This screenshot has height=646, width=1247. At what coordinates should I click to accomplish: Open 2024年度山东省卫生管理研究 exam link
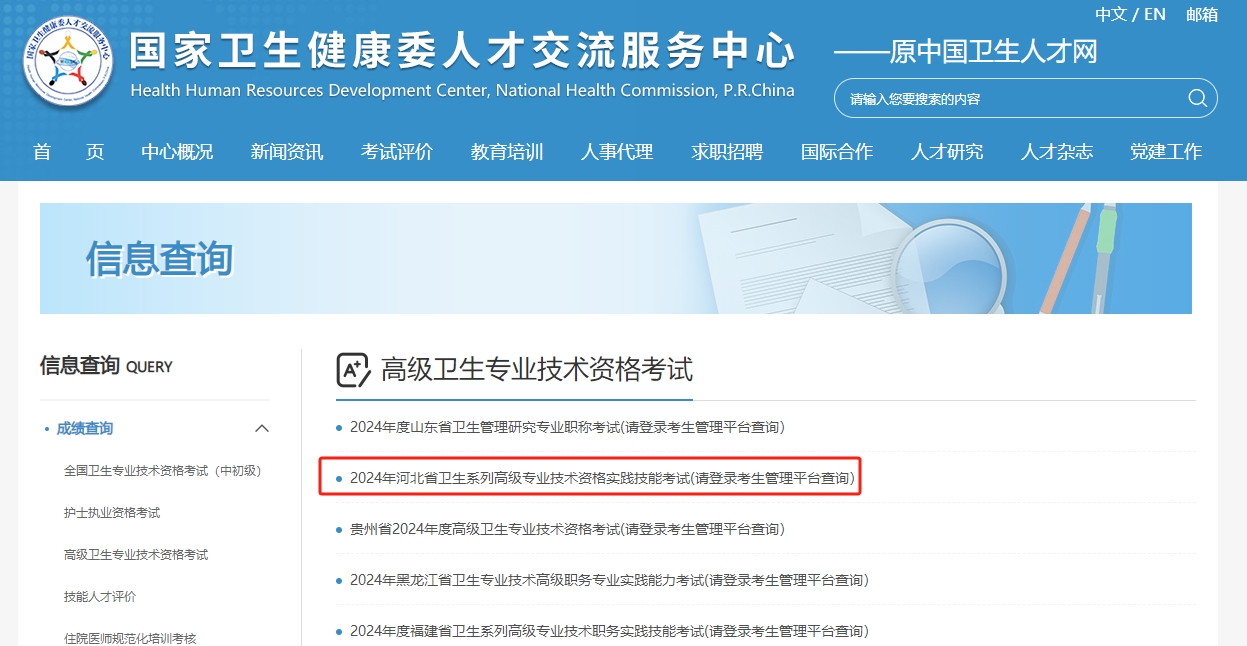coord(567,427)
